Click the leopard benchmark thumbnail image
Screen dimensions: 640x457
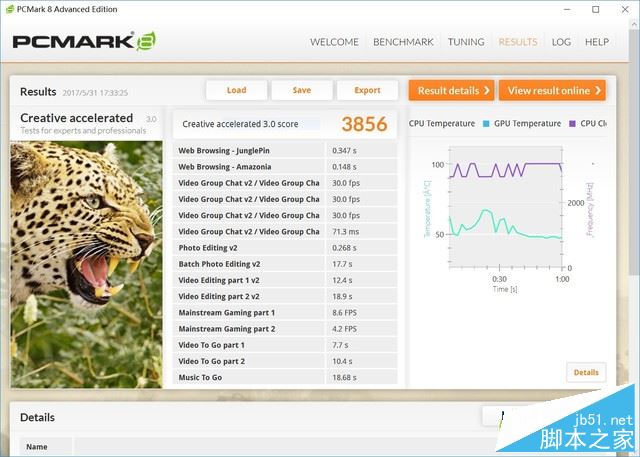click(87, 264)
